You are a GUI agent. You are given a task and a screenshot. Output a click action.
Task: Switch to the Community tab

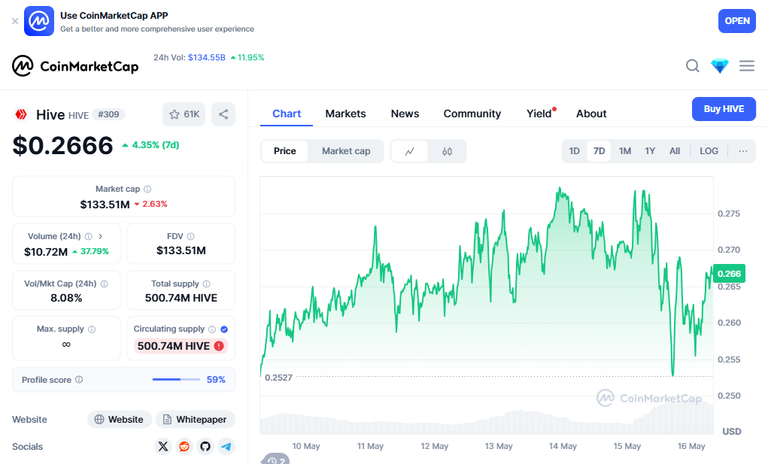(x=472, y=114)
